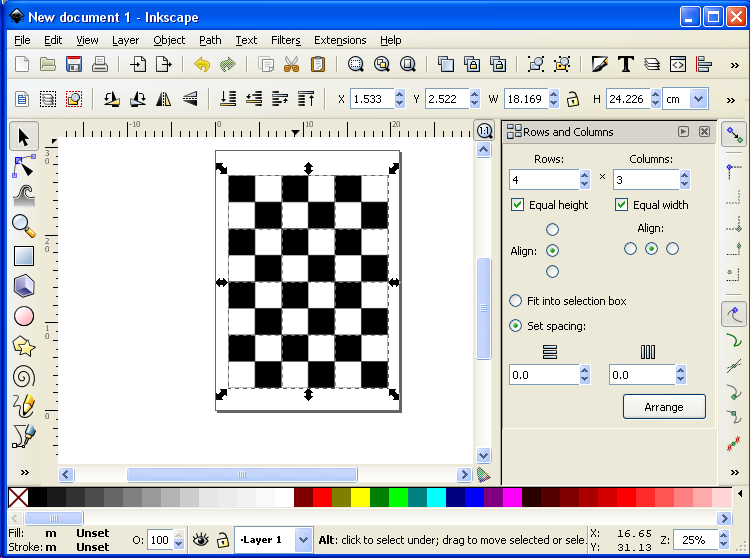Open the Extensions menu
This screenshot has width=750, height=558.
[x=340, y=40]
